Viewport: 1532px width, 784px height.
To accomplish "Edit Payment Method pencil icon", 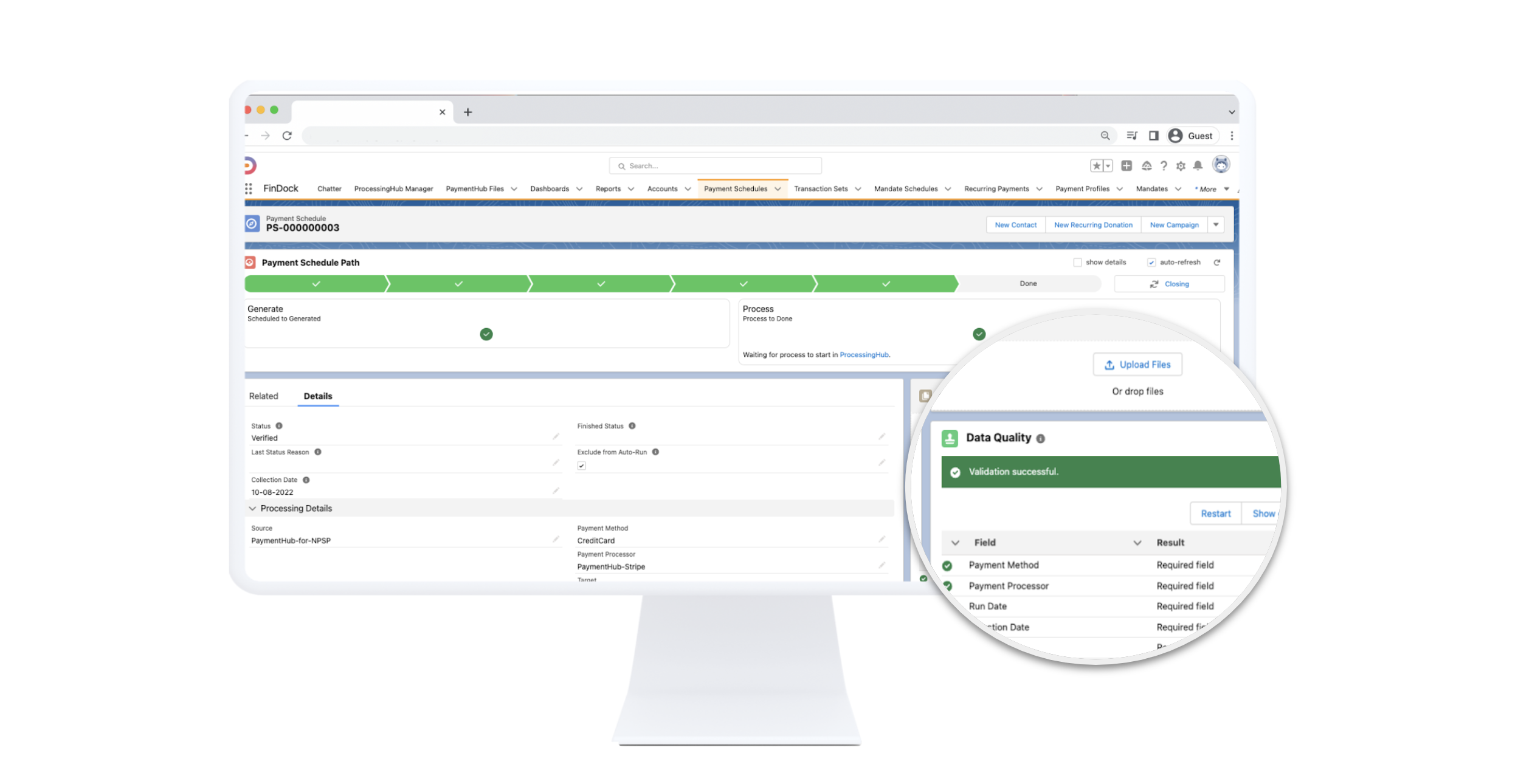I will pyautogui.click(x=882, y=539).
